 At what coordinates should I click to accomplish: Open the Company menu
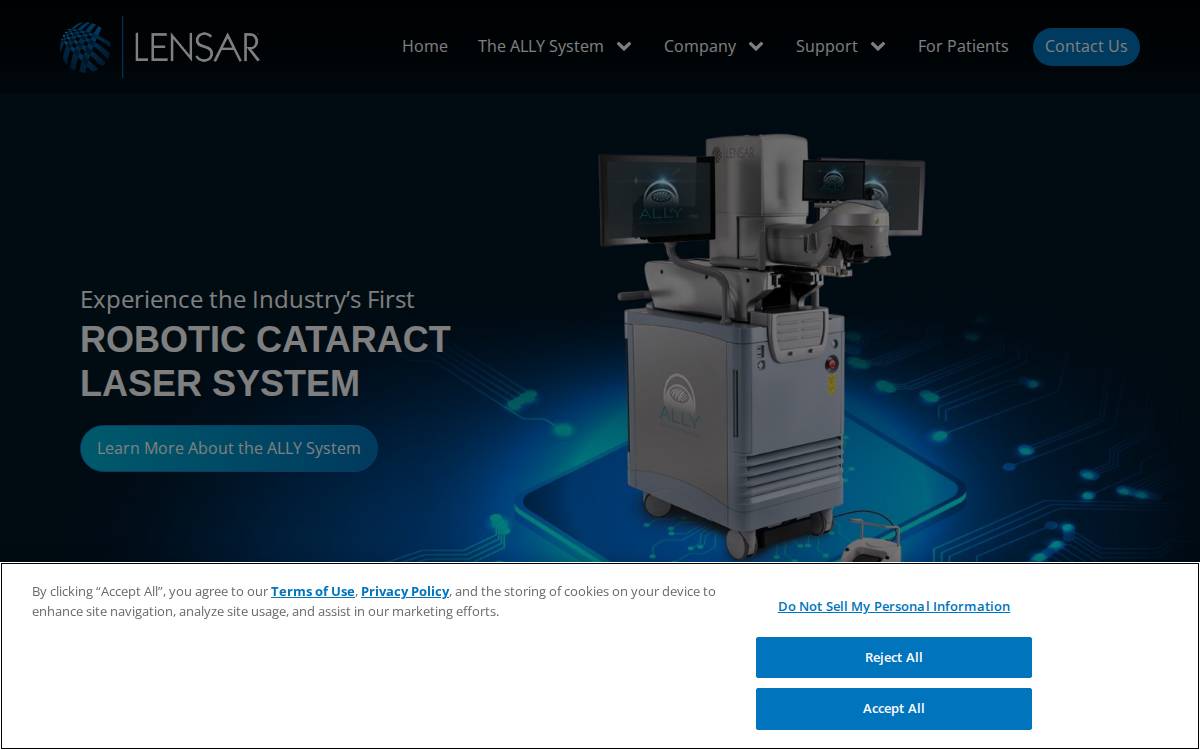click(x=700, y=46)
